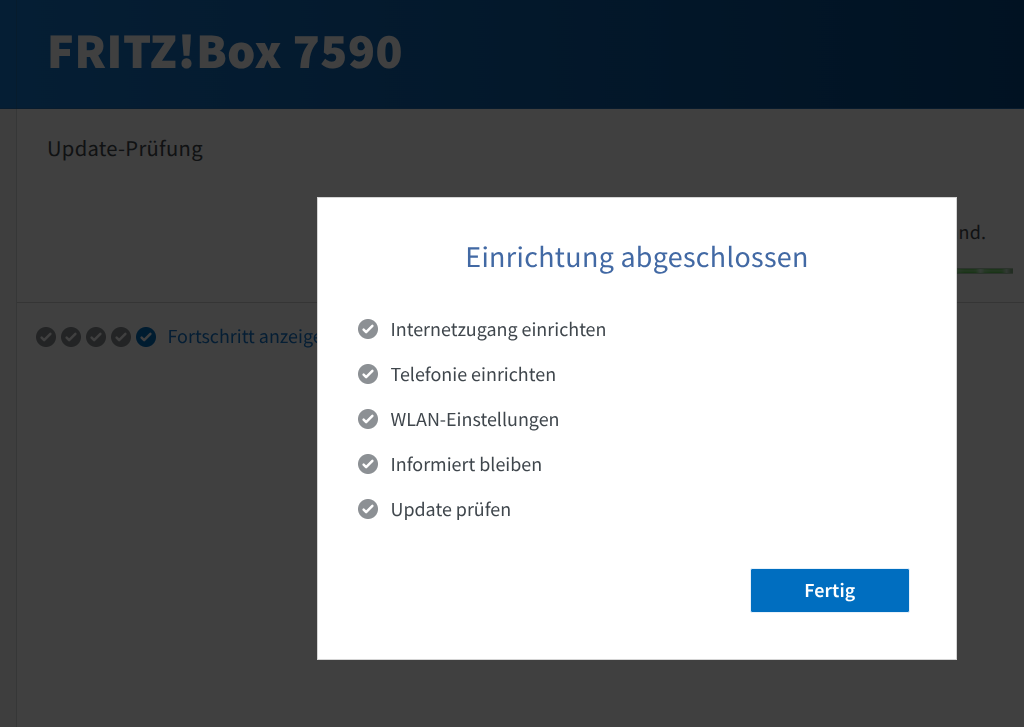Select the Telefonie einrichten list entry
Image resolution: width=1024 pixels, height=727 pixels.
(x=473, y=374)
